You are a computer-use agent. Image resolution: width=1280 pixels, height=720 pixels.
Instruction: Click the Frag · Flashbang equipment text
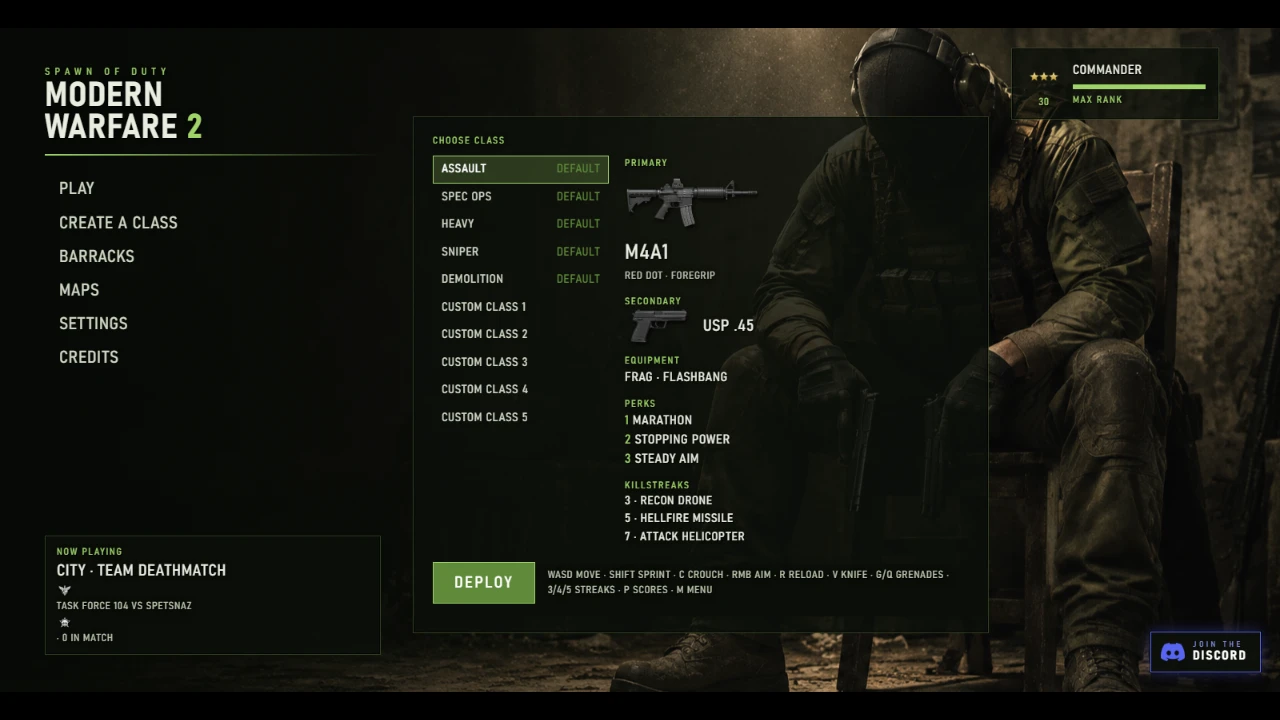pos(676,377)
